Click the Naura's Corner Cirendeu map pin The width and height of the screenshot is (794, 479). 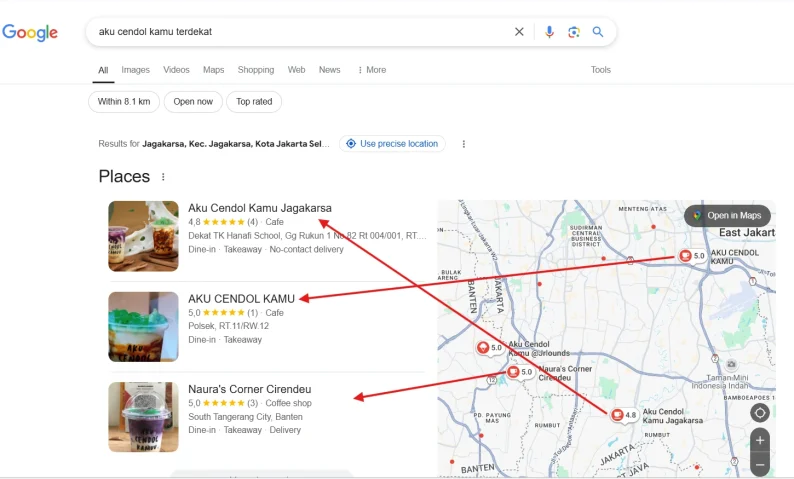(520, 372)
